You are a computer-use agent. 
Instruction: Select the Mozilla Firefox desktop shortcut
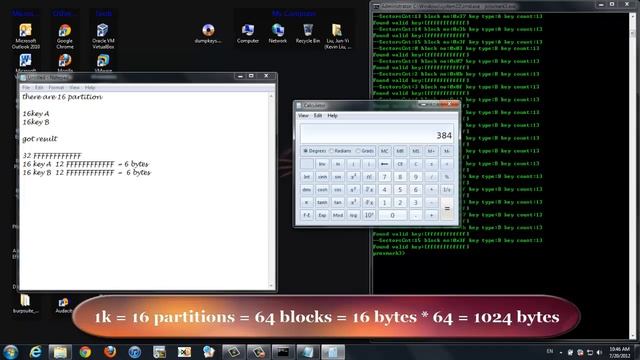(x=65, y=63)
